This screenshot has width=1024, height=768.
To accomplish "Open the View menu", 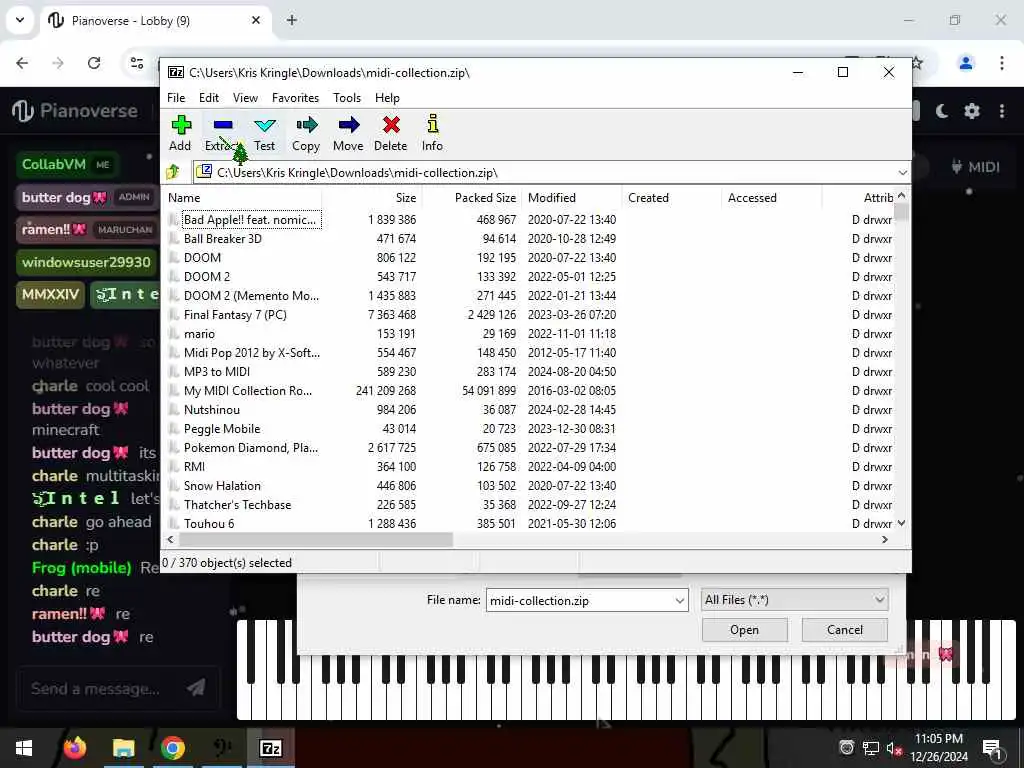I will point(246,98).
